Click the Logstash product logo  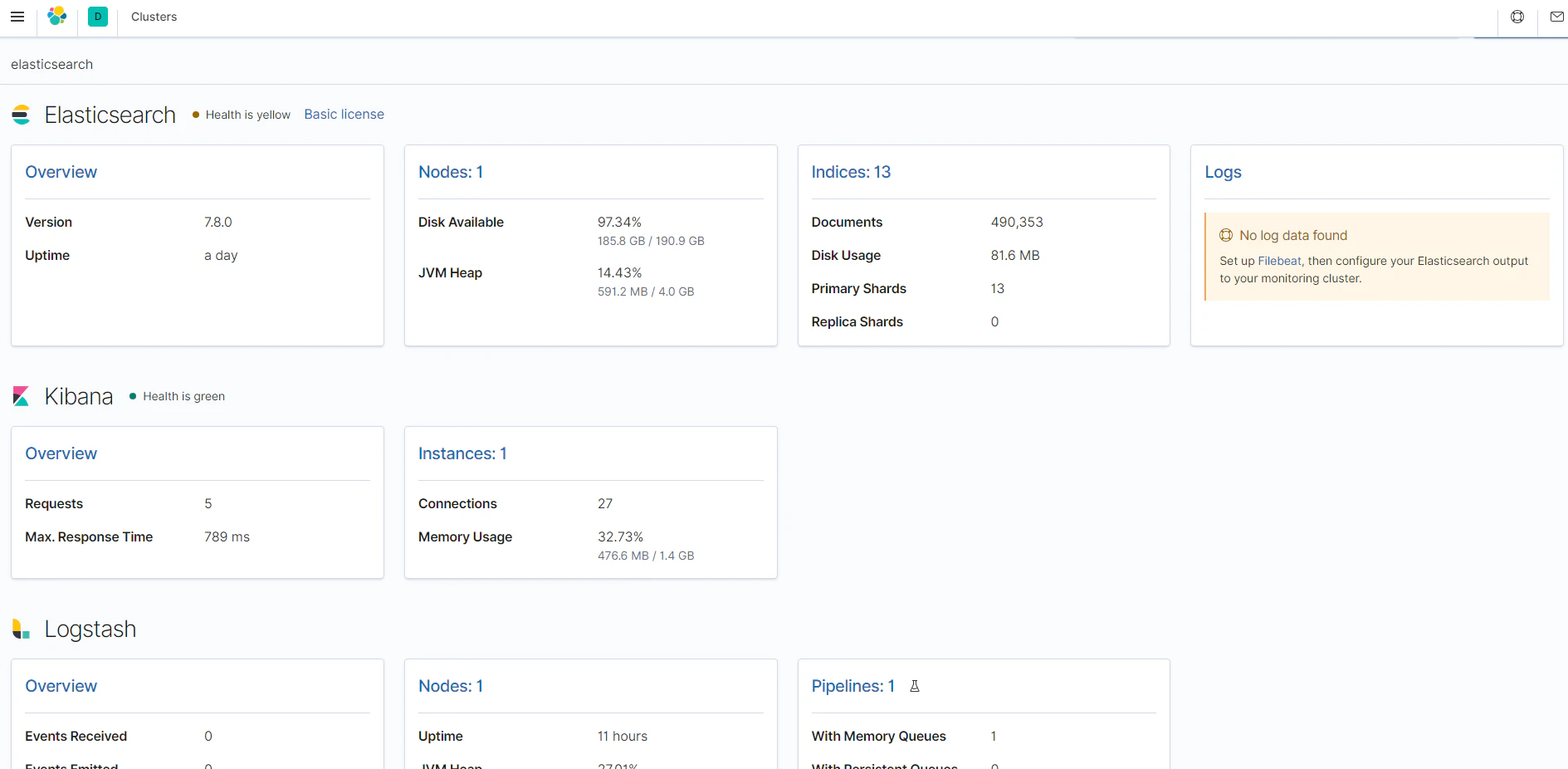22,629
